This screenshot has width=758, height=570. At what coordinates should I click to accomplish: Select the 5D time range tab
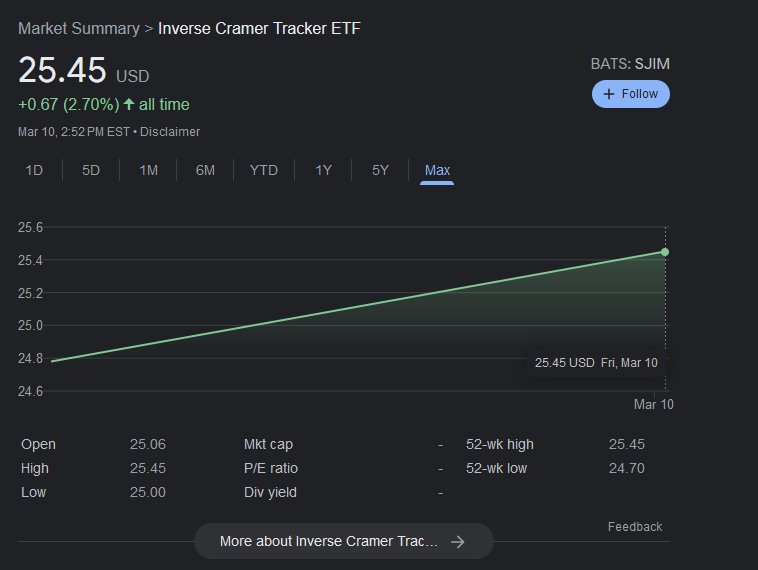tap(91, 170)
